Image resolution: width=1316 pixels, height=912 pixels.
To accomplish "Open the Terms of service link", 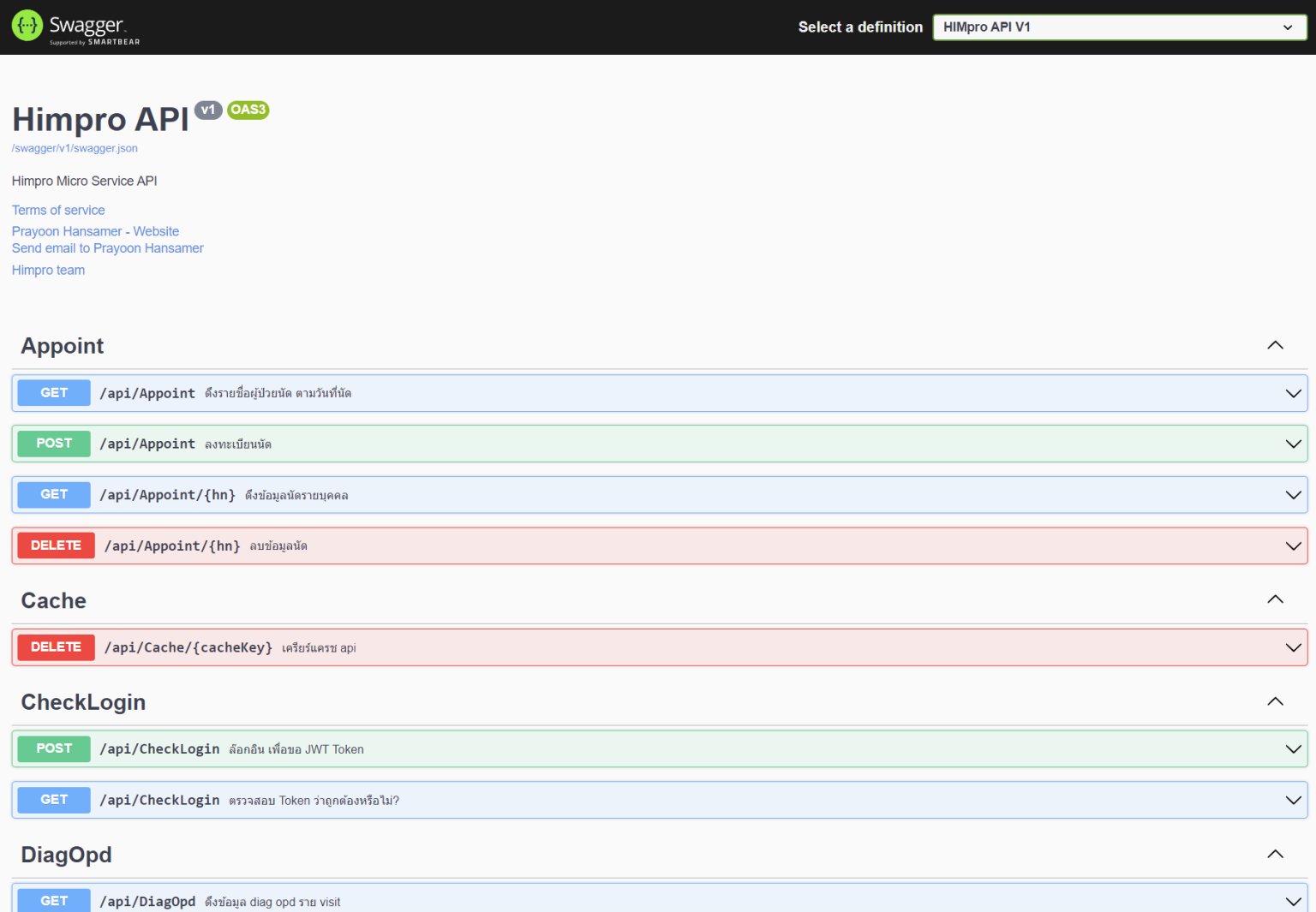I will point(57,210).
